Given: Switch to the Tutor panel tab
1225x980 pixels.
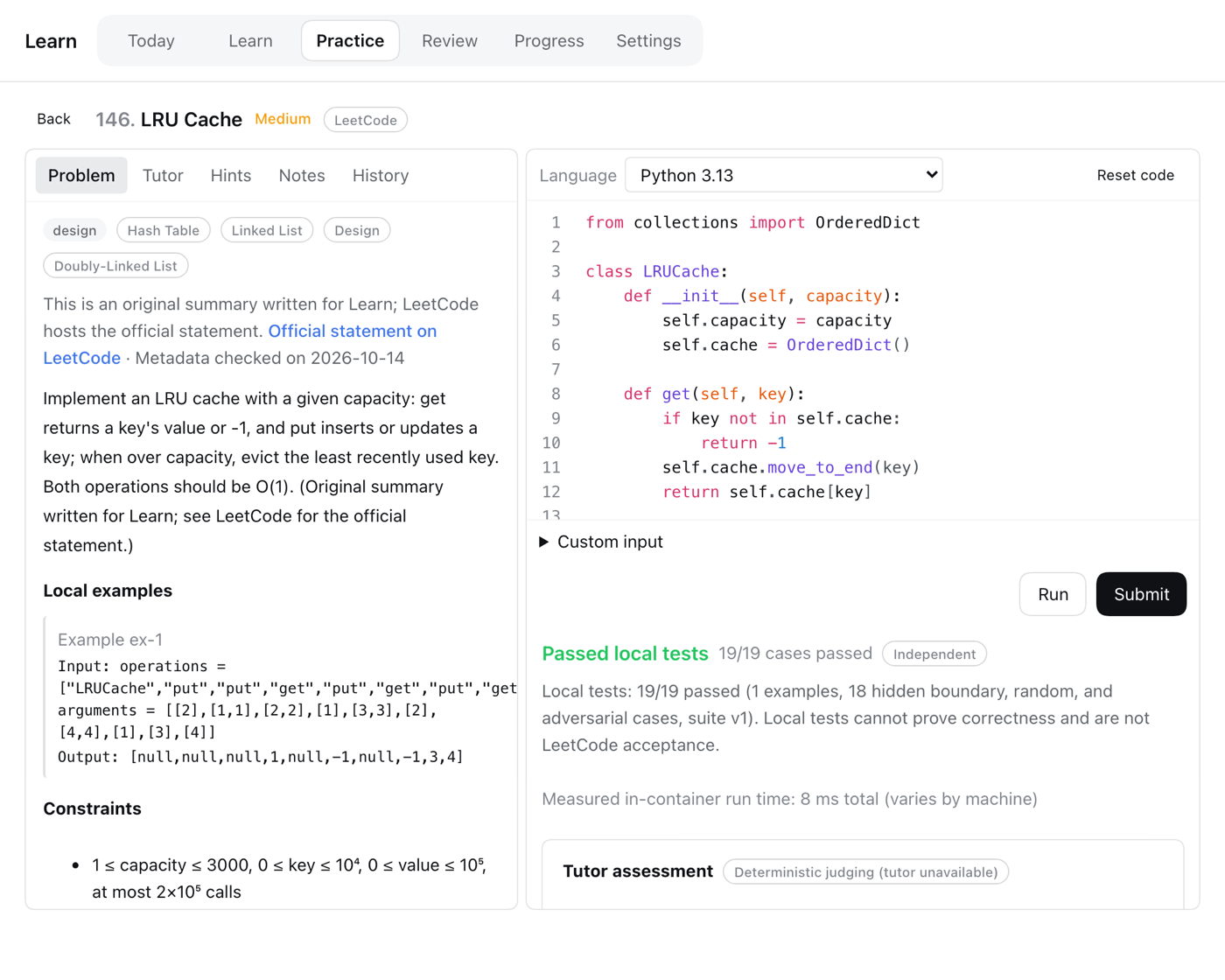Looking at the screenshot, I should [x=163, y=176].
